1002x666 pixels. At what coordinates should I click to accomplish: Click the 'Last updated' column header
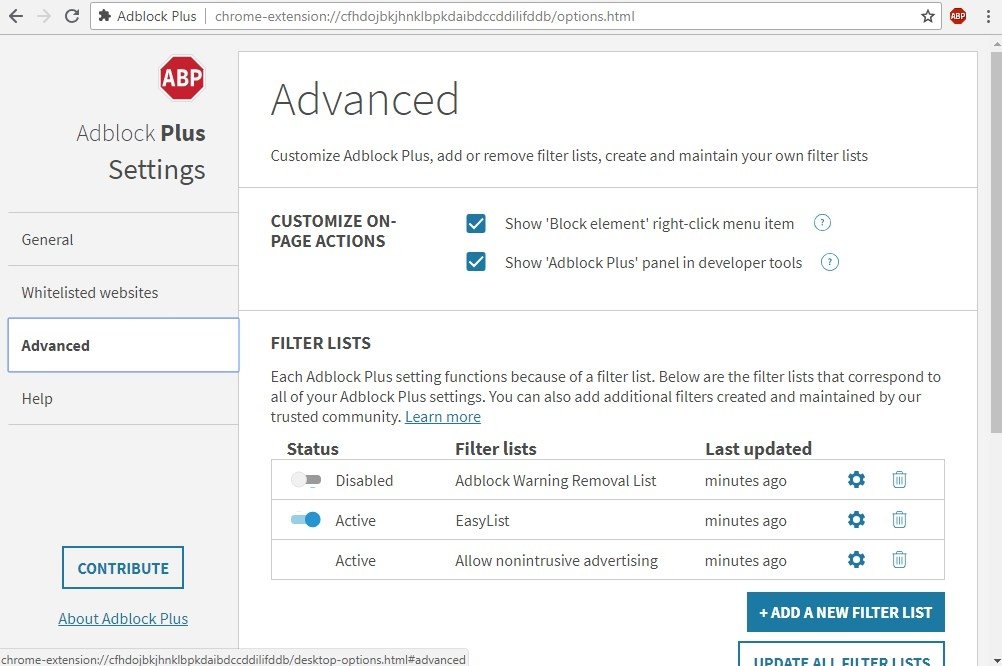click(759, 449)
